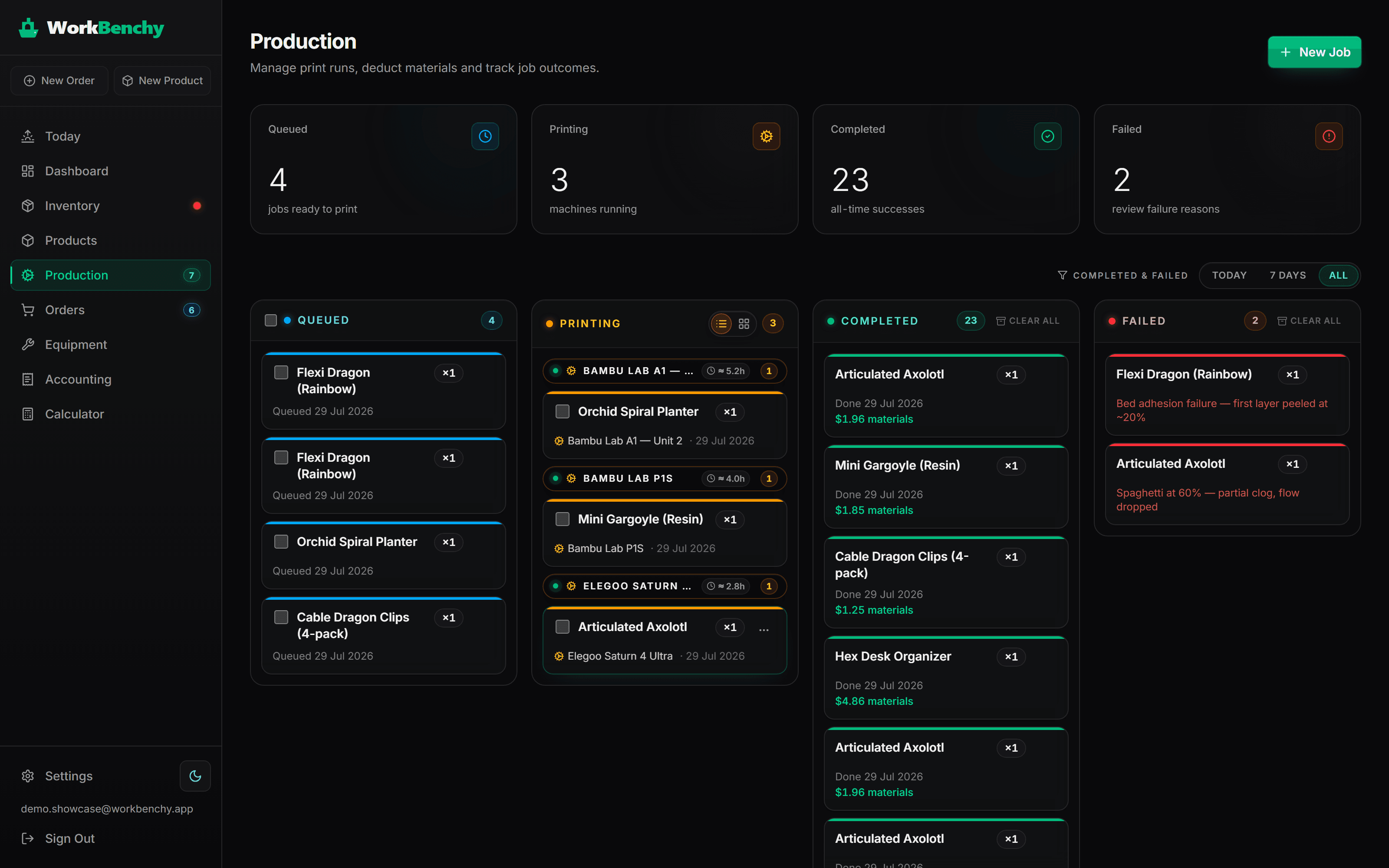
Task: Click the Bambu Lab P1S ≈4.0h time badge
Action: [x=725, y=479]
